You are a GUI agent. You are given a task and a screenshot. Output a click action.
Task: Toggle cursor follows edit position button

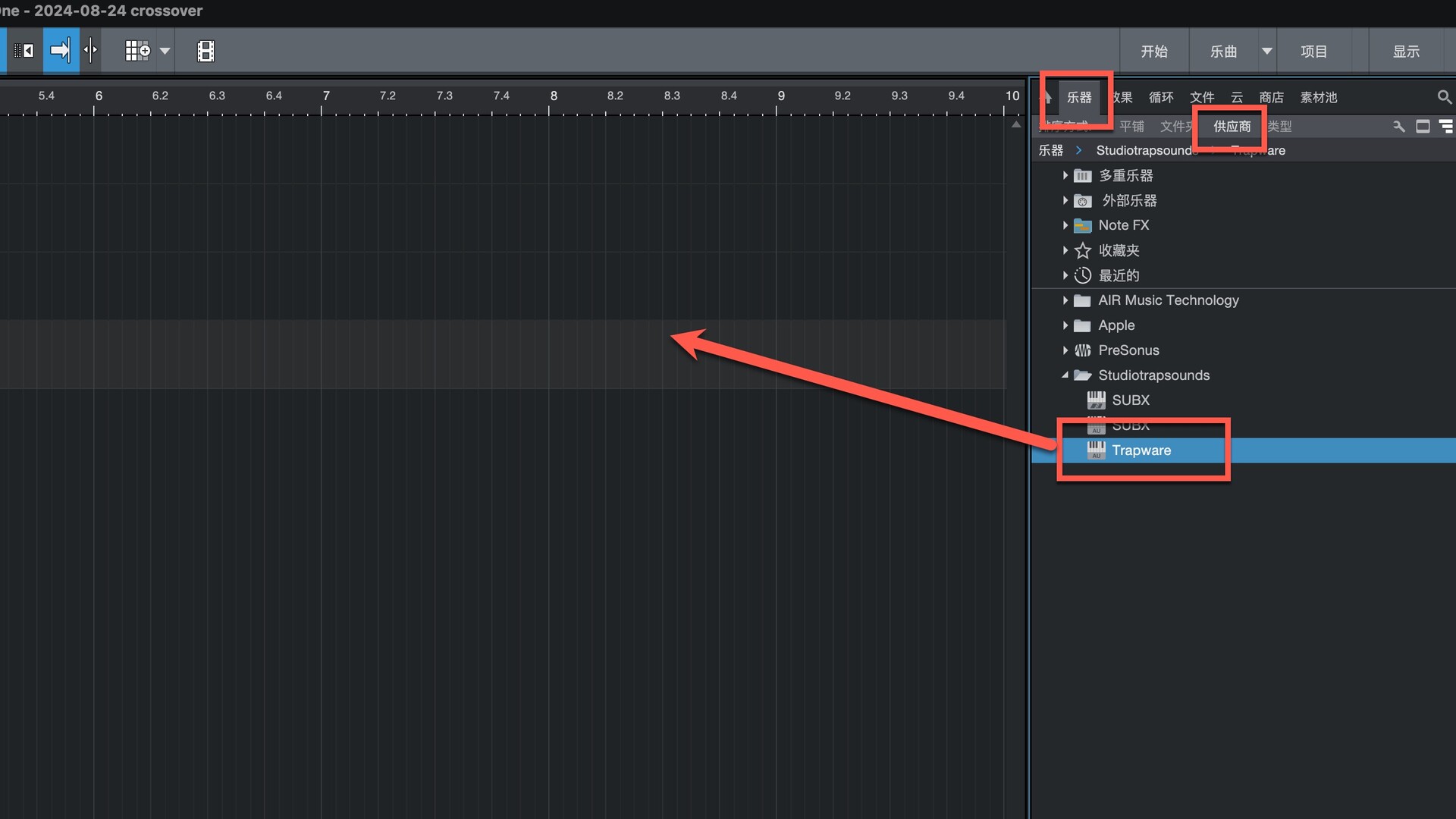point(90,51)
